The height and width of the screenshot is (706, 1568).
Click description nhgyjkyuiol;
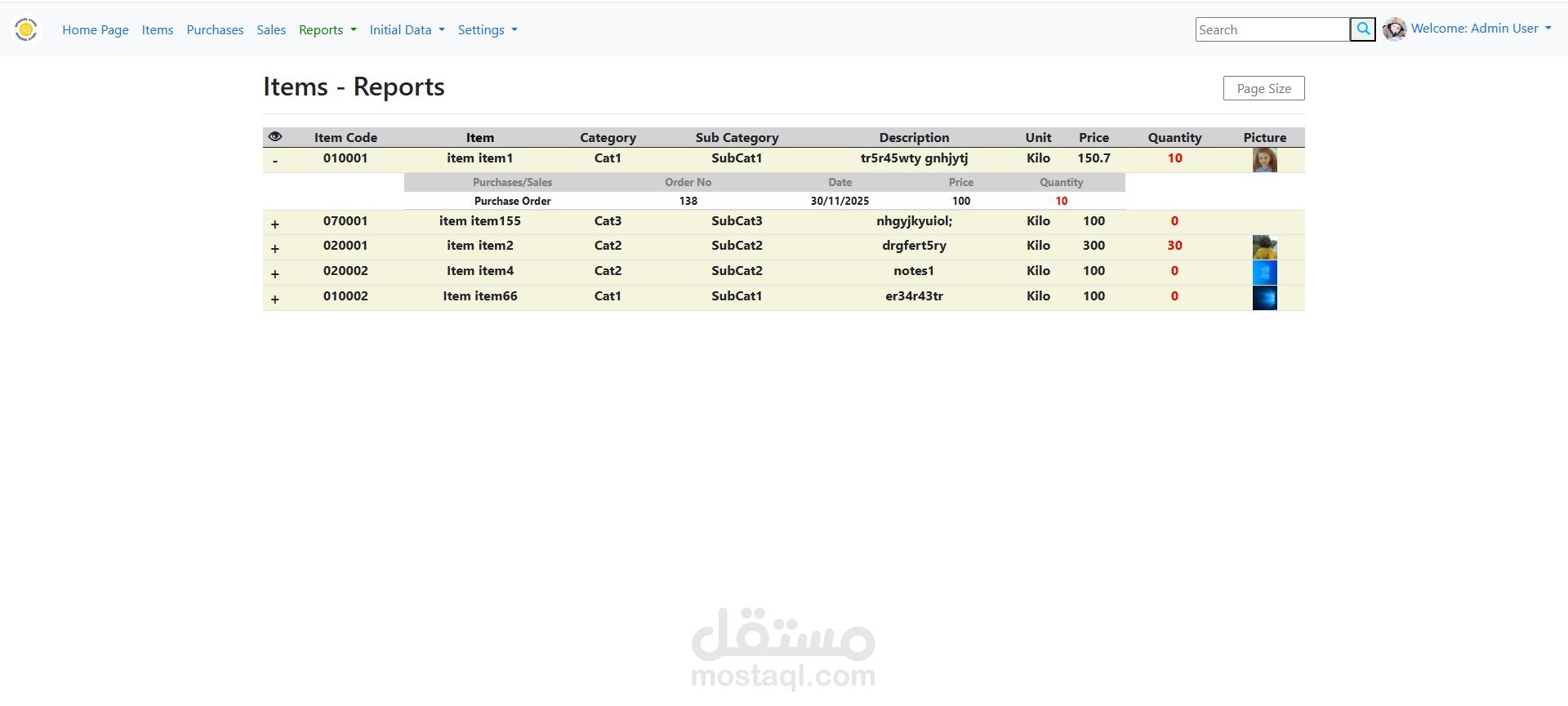point(914,221)
